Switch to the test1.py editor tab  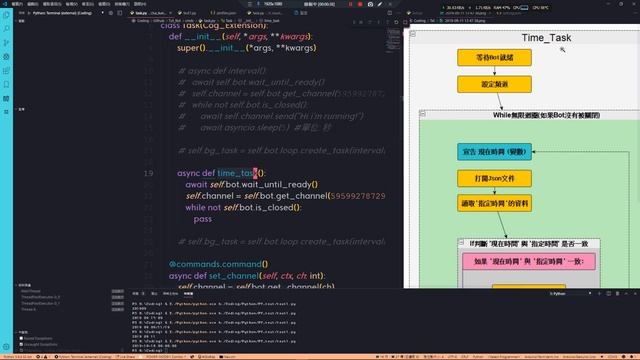(188, 13)
